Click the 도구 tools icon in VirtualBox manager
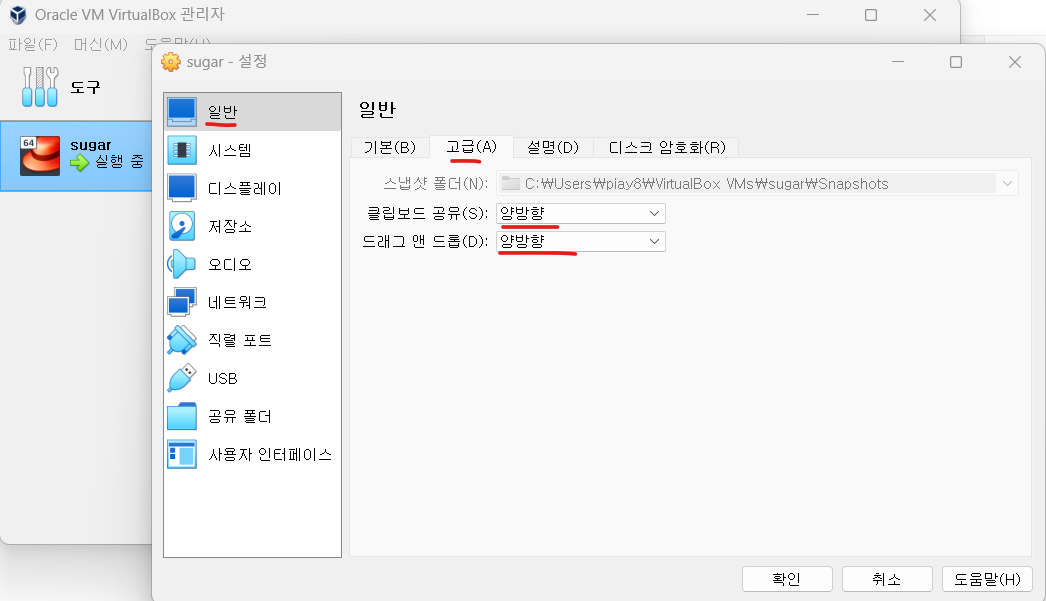 coord(40,87)
